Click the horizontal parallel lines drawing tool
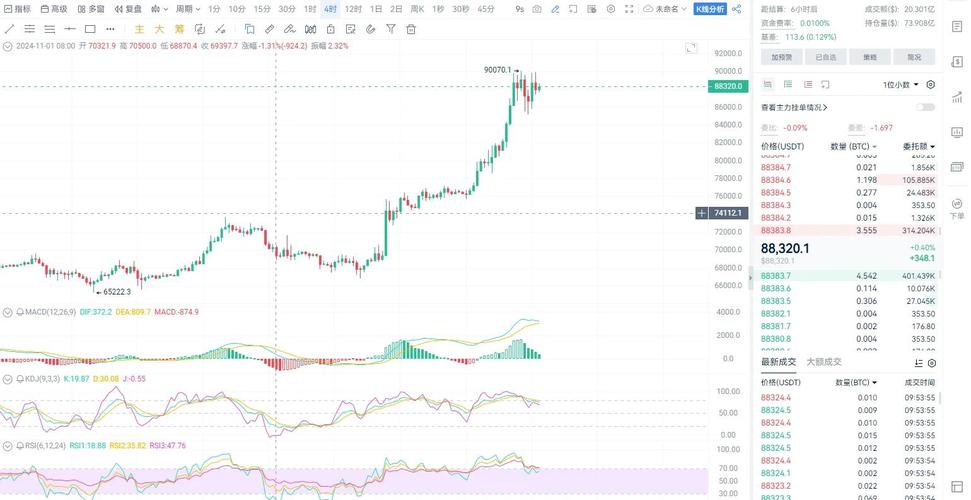 pyautogui.click(x=29, y=29)
